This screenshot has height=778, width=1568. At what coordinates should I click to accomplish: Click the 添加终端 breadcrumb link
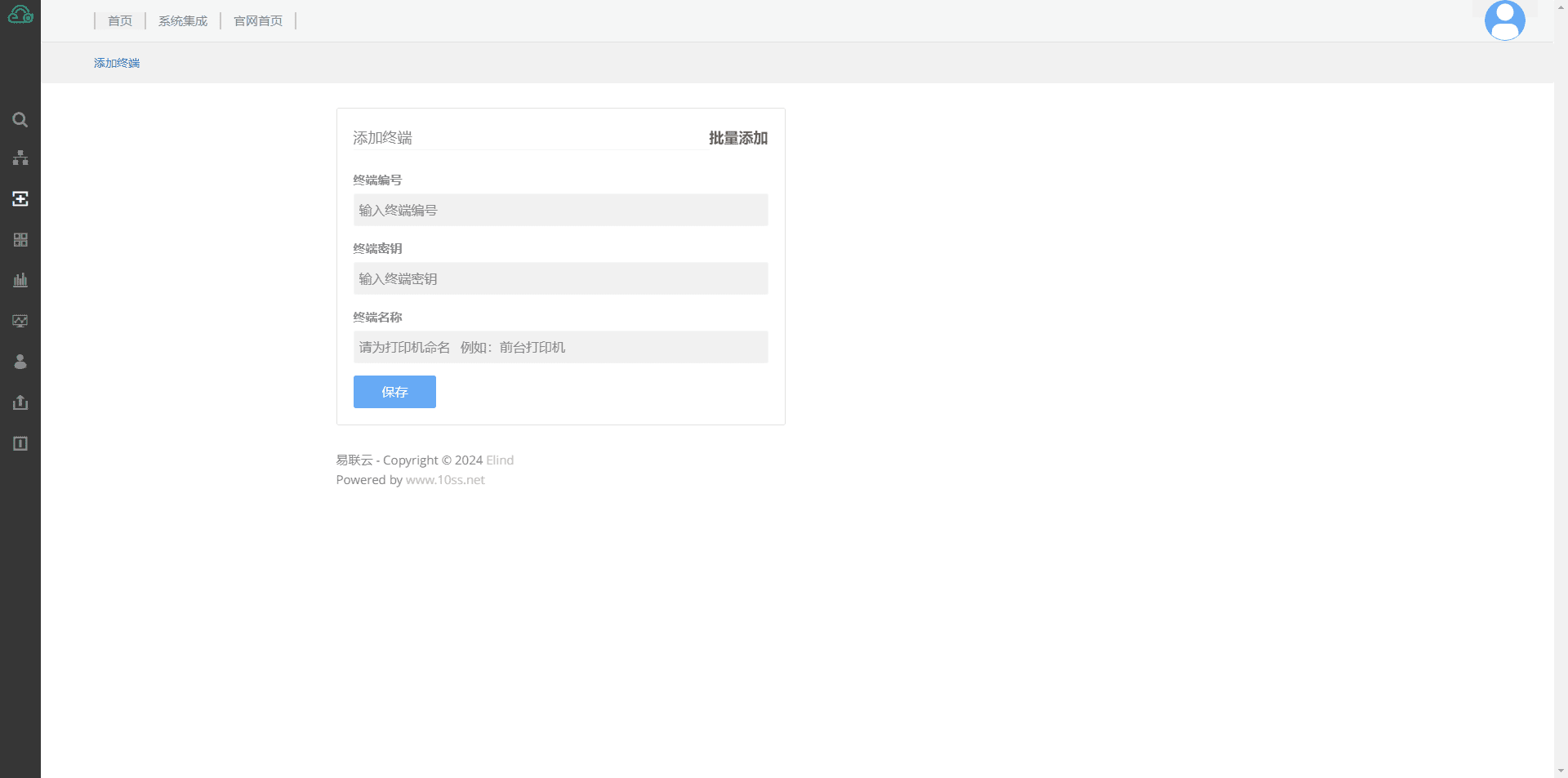pos(117,63)
